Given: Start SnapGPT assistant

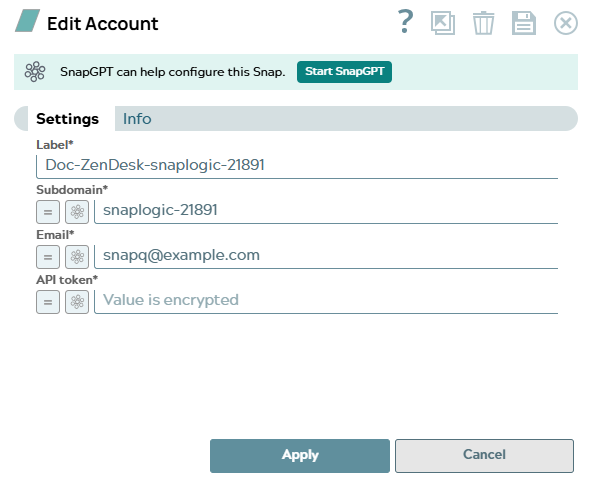Looking at the screenshot, I should coord(344,72).
